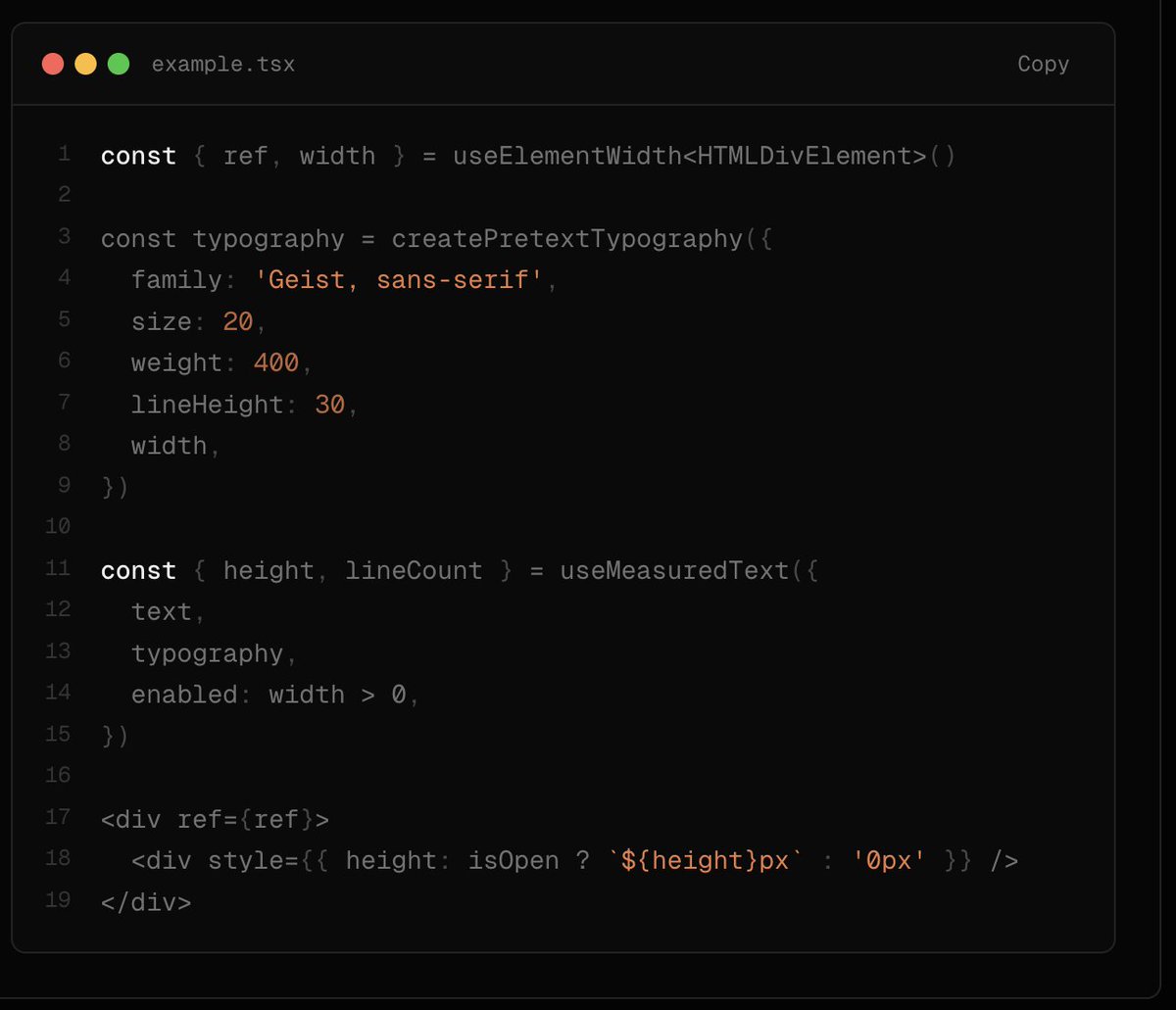Click the typography property on line 13

click(207, 653)
